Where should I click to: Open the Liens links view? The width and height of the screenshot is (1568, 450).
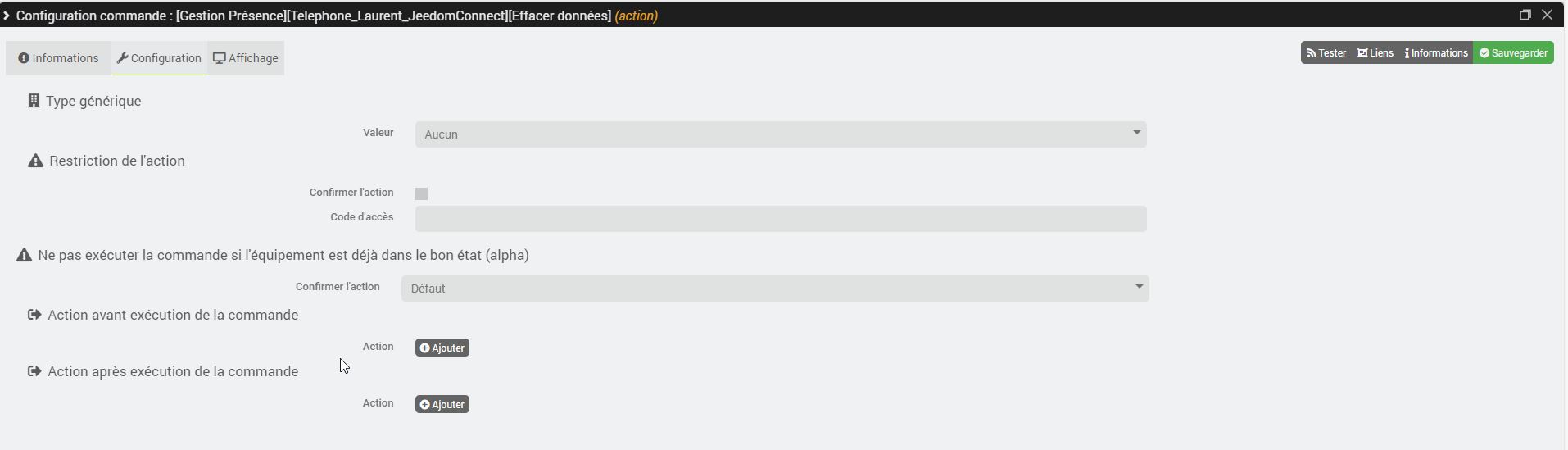pyautogui.click(x=1375, y=53)
